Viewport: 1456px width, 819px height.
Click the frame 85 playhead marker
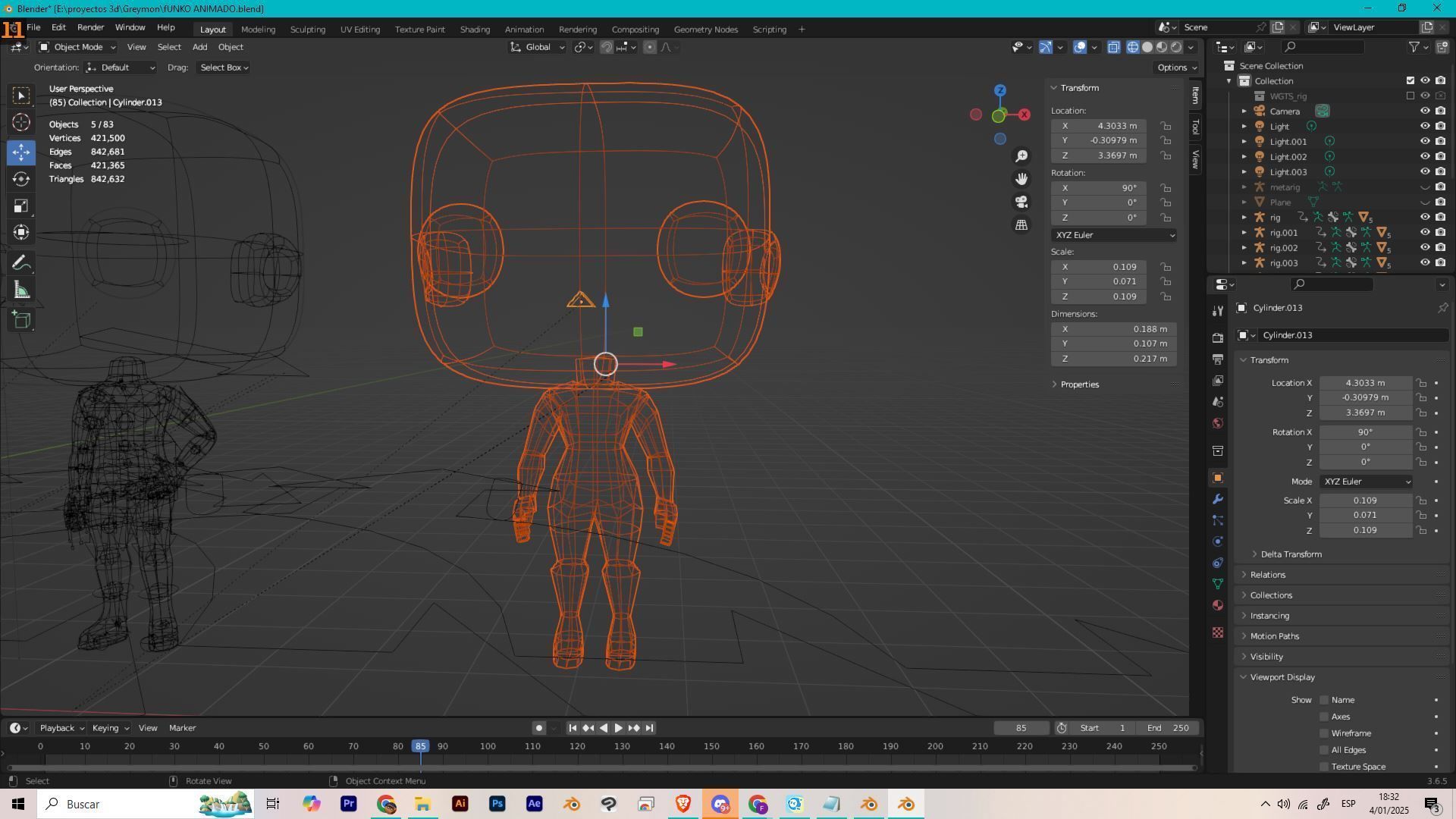tap(420, 746)
